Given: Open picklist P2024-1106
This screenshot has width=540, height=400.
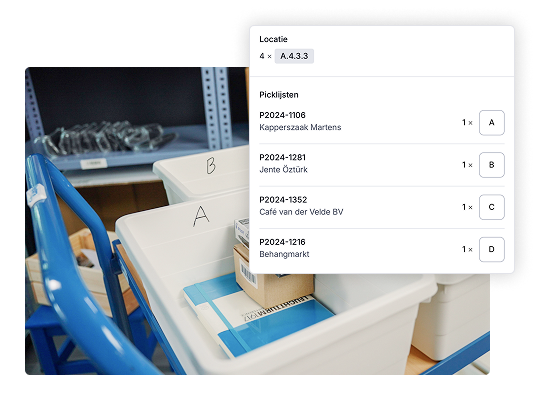Looking at the screenshot, I should click(x=282, y=115).
